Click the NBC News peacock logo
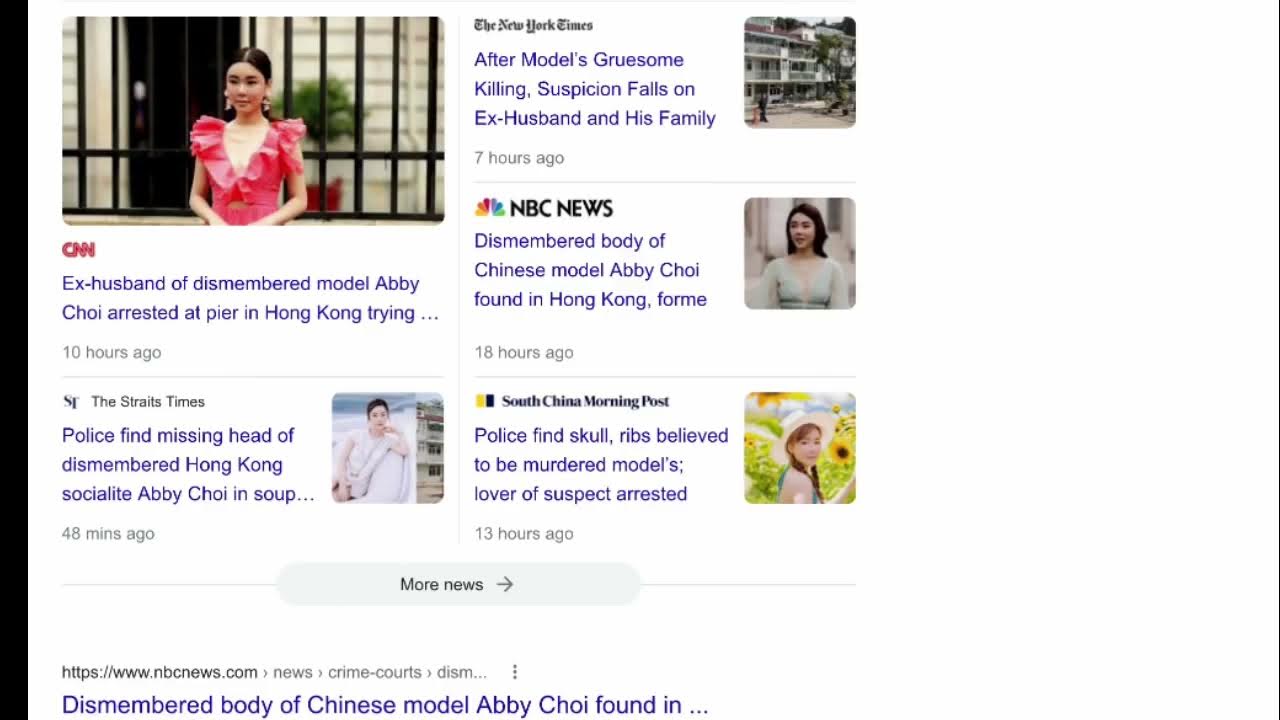 [490, 208]
